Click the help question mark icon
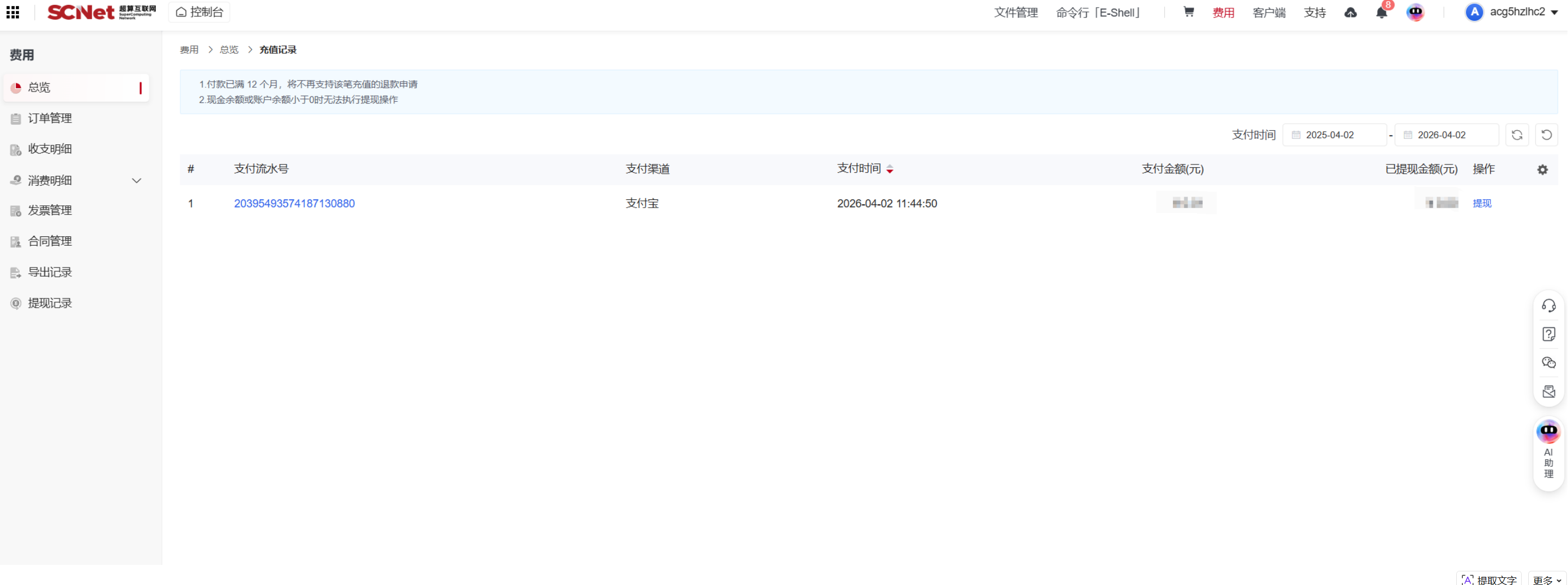 pos(1548,334)
